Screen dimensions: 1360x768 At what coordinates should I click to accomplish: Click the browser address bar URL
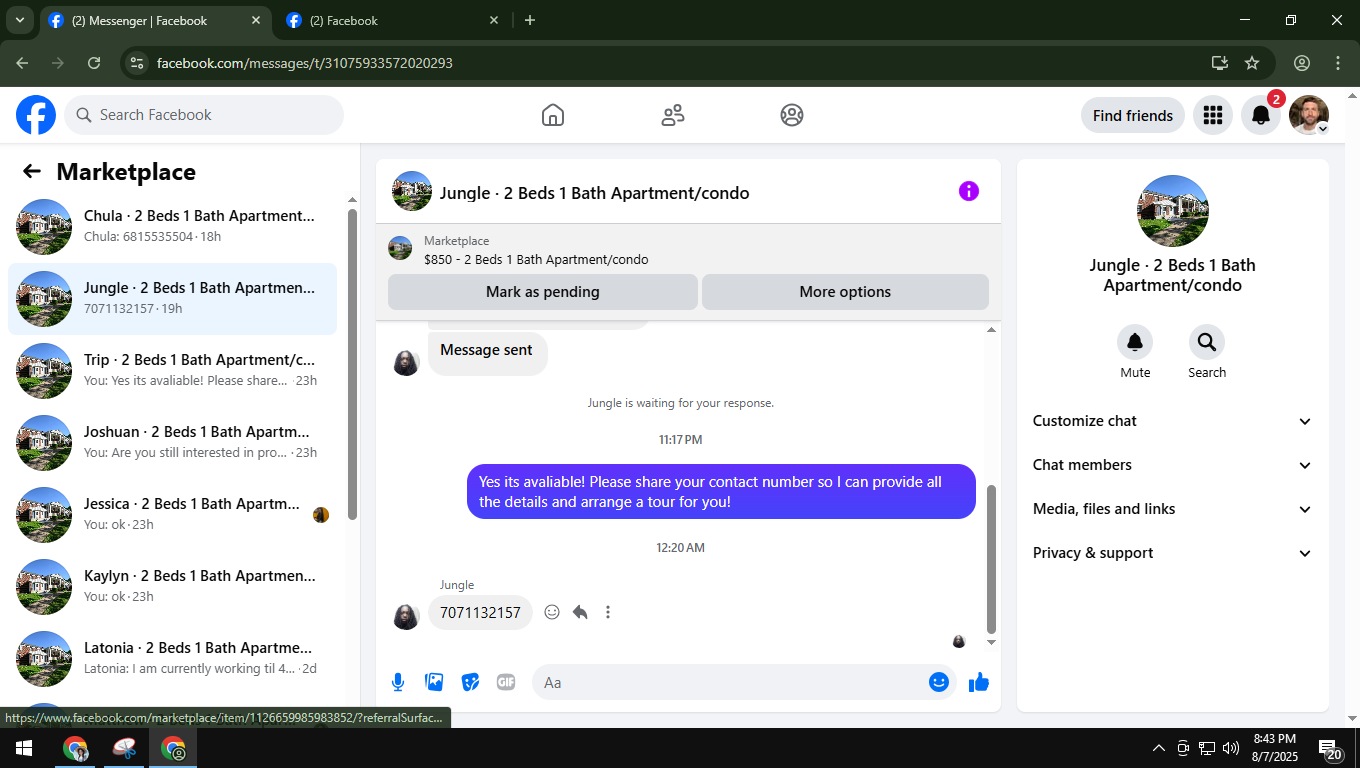pos(305,63)
